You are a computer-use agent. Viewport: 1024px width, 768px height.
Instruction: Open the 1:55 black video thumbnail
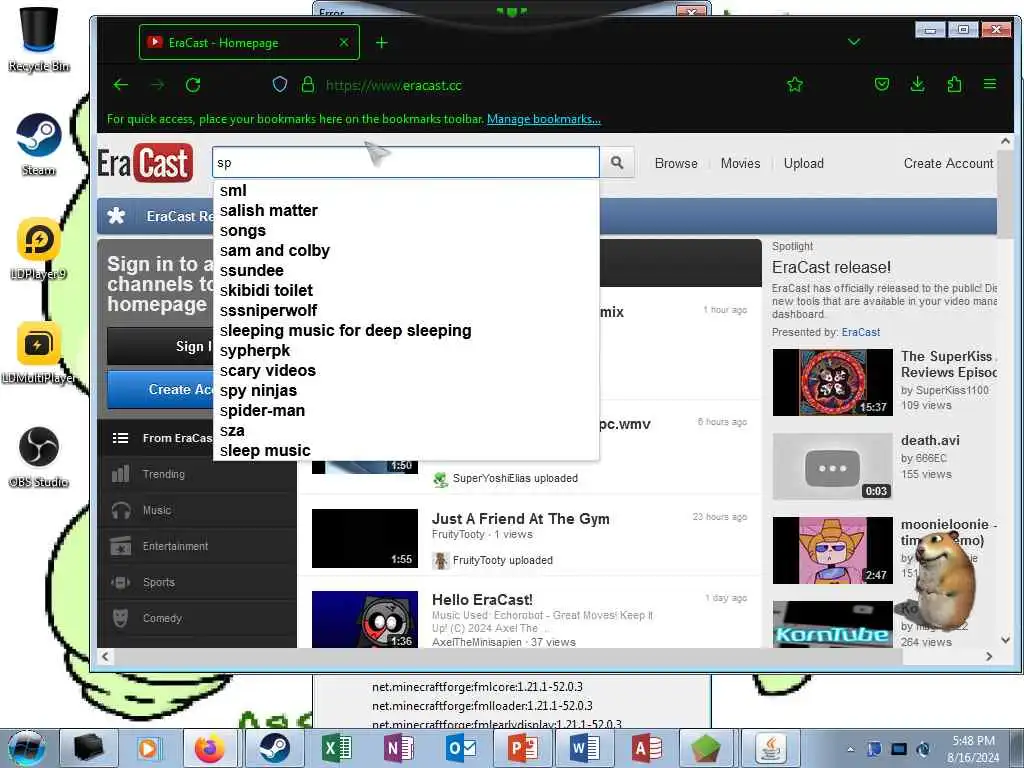coord(364,538)
